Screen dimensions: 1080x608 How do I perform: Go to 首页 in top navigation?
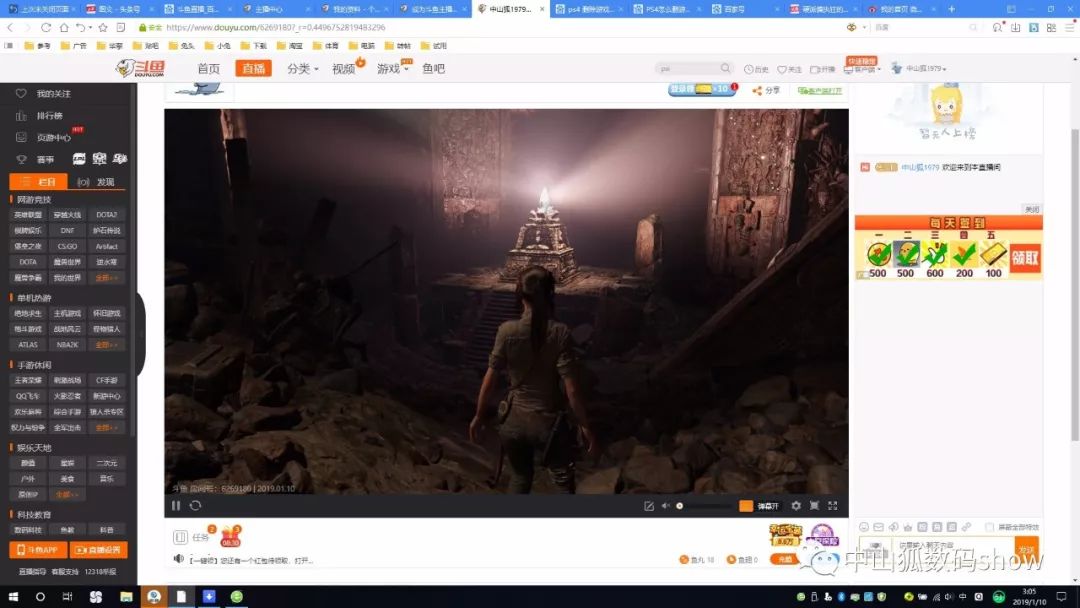point(208,69)
